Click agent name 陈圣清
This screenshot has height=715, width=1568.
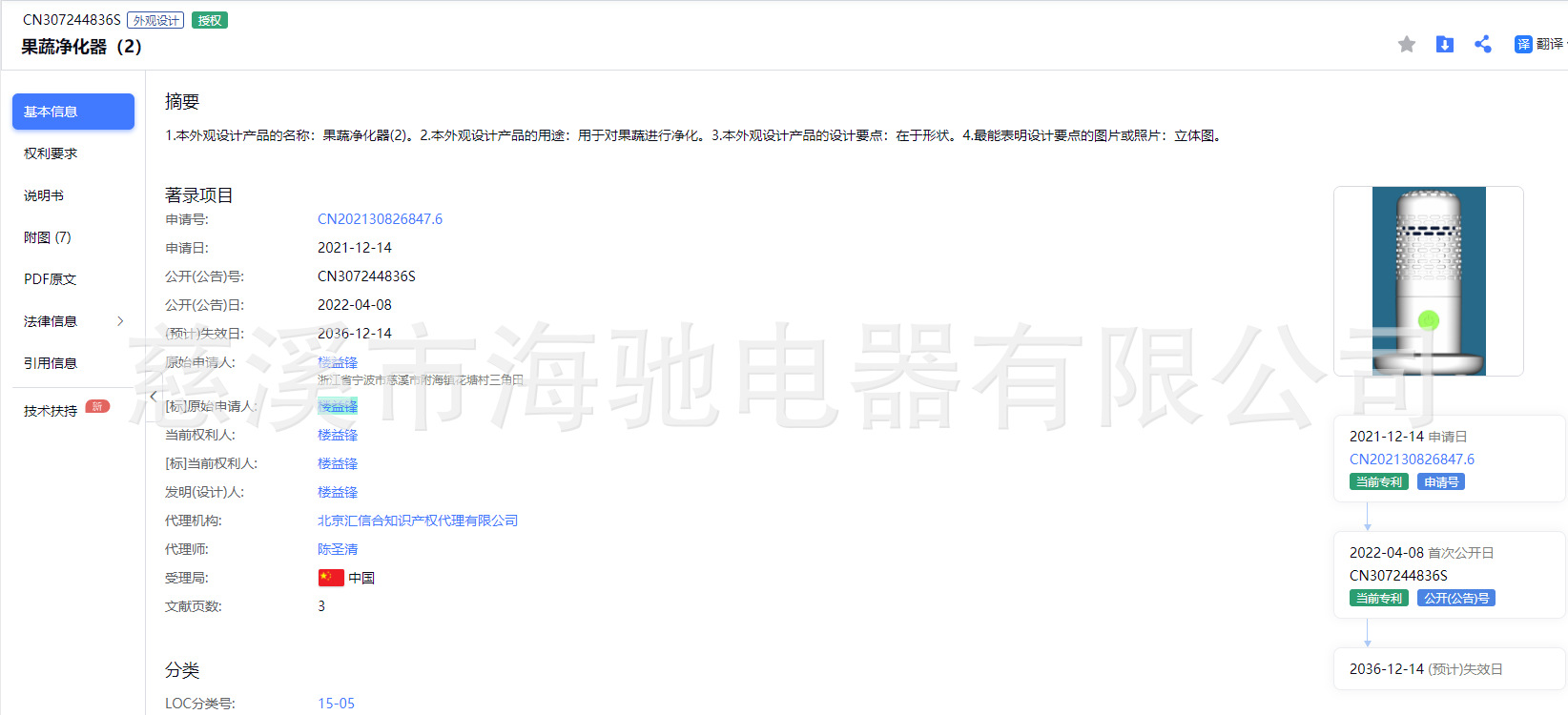[x=338, y=549]
